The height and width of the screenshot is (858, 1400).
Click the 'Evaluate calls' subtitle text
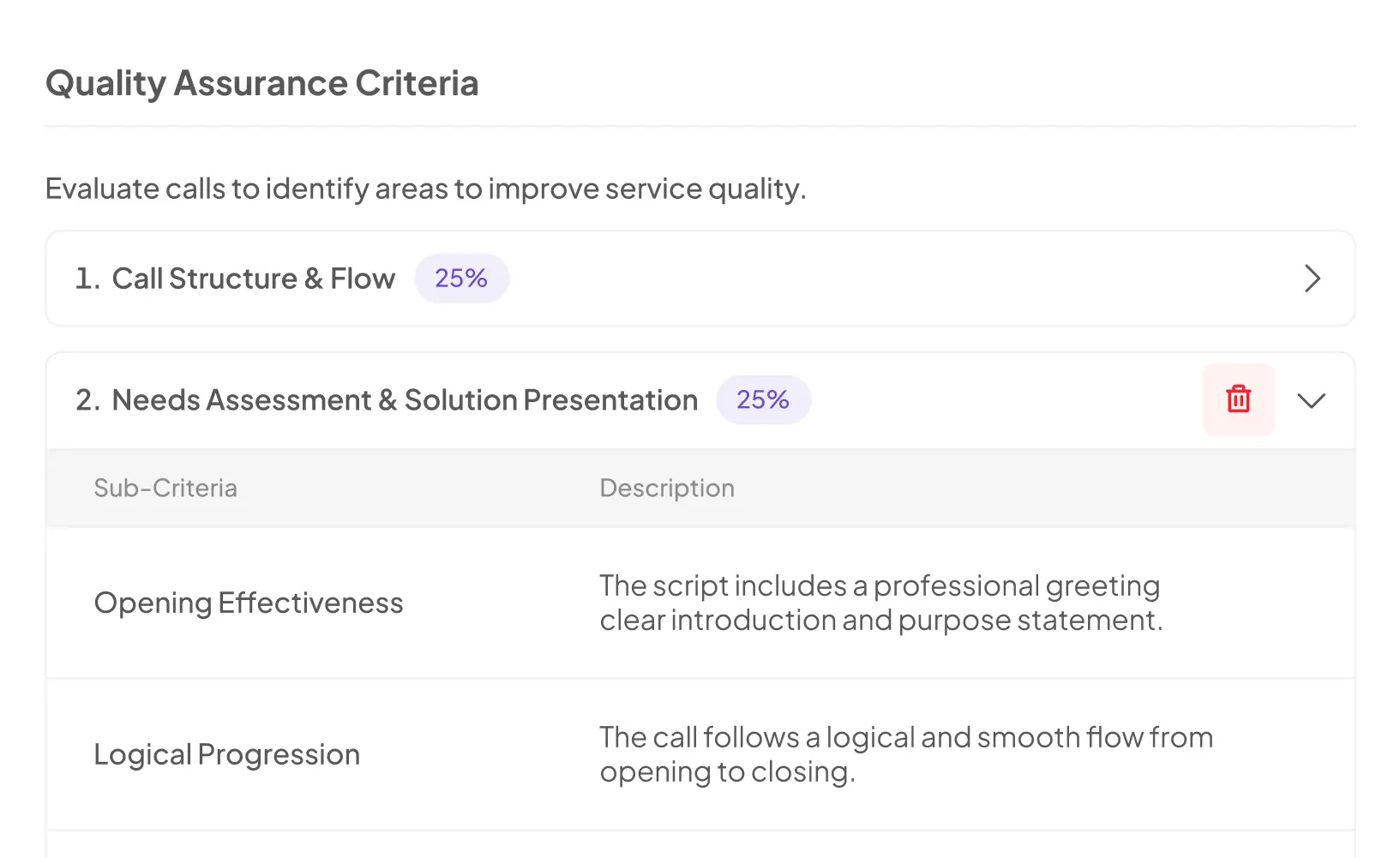[x=426, y=189]
